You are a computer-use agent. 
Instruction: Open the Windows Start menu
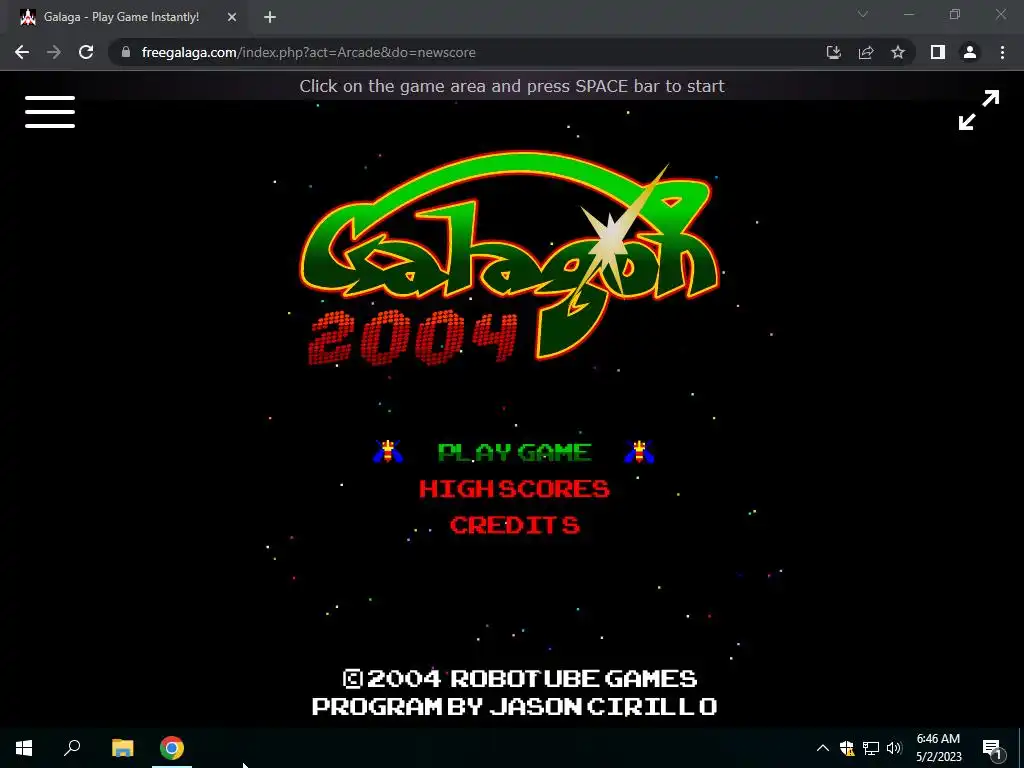(x=24, y=748)
